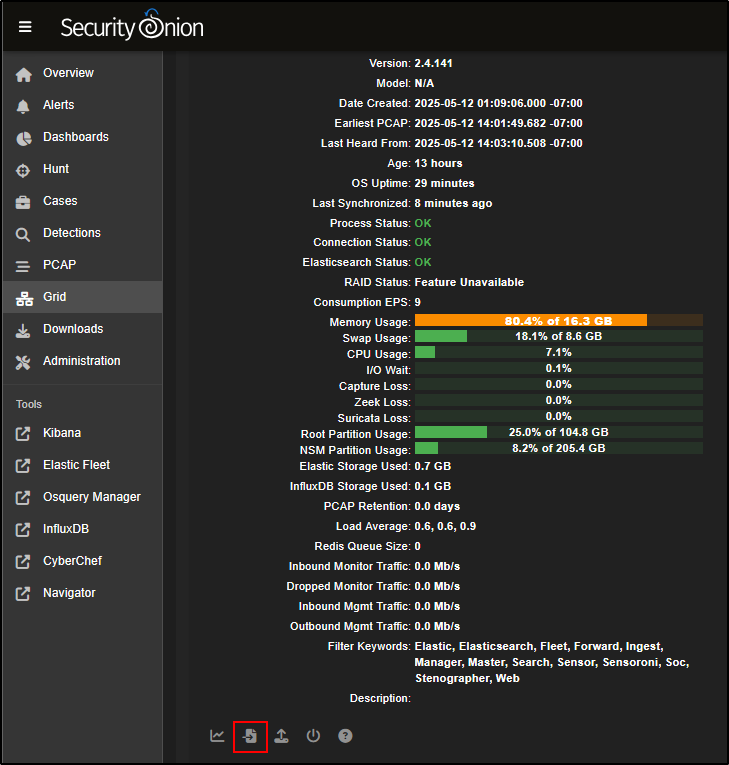
Task: Navigate to Hunt
Action: pyautogui.click(x=56, y=169)
